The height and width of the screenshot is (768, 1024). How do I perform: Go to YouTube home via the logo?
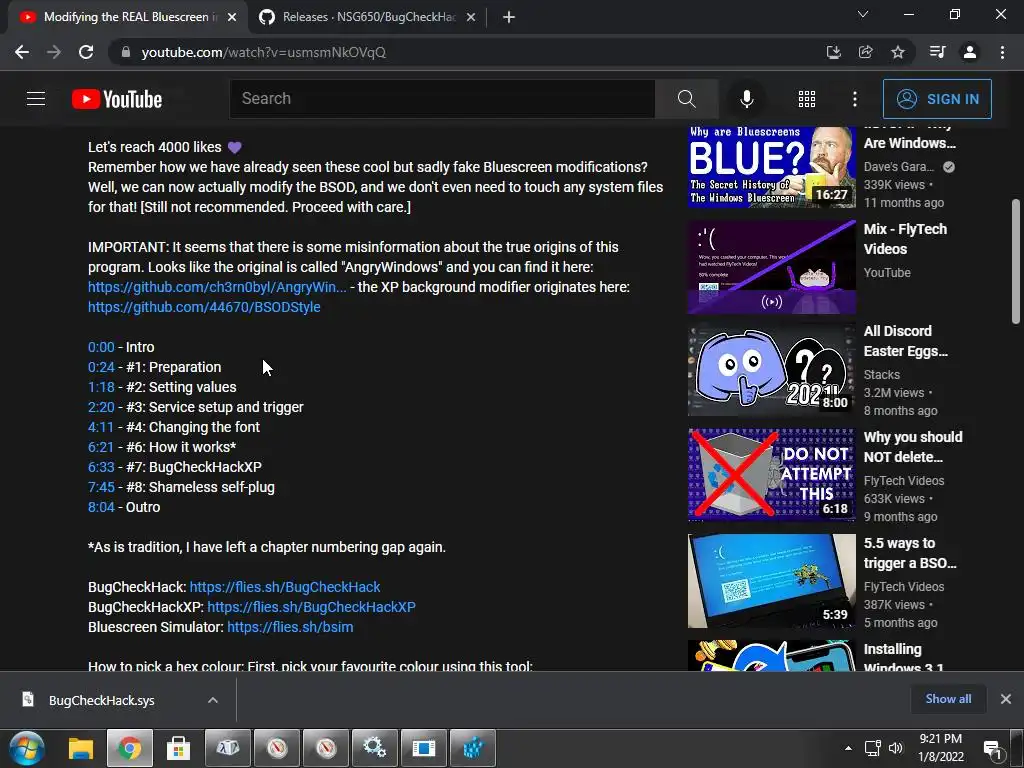117,99
